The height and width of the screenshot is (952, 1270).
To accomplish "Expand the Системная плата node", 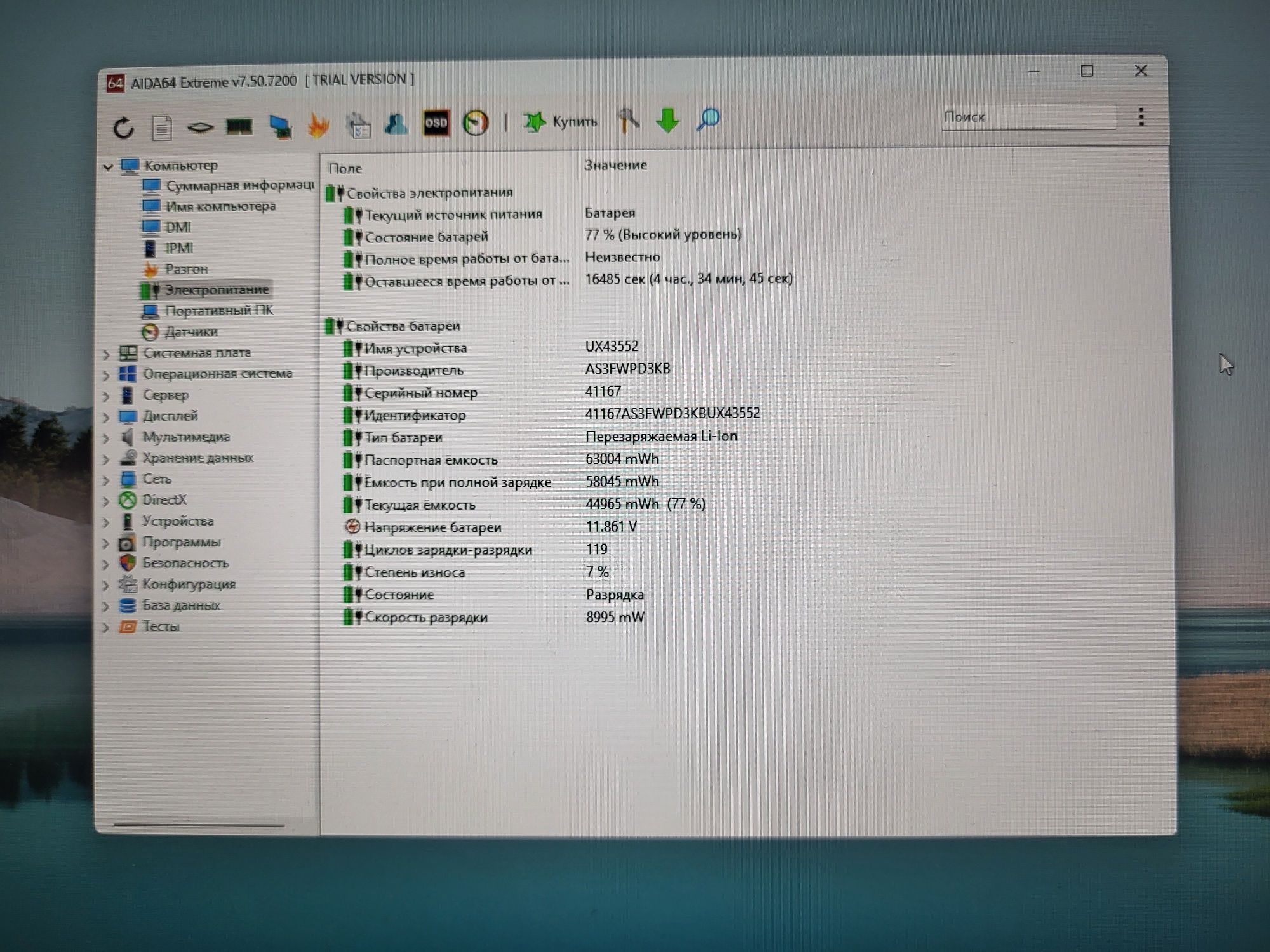I will [x=106, y=354].
